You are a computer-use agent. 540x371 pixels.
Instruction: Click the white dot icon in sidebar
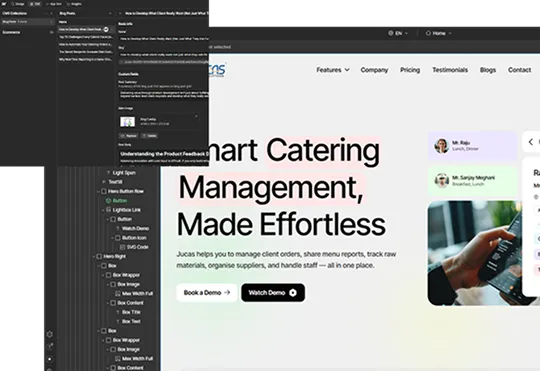pos(50,359)
